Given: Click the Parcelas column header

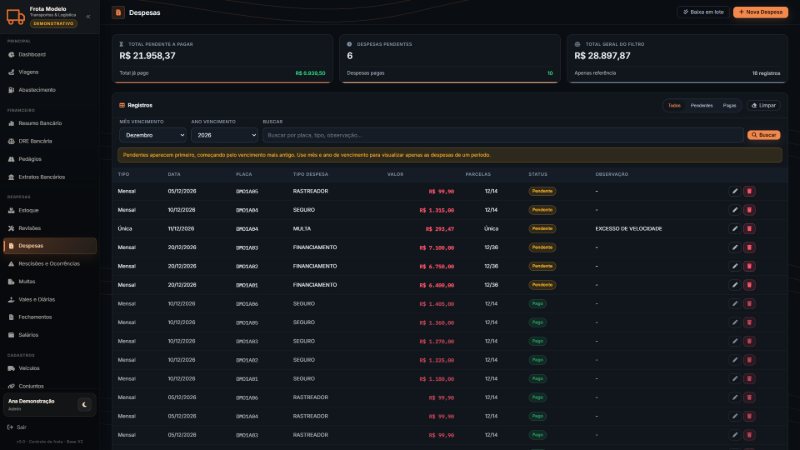Looking at the screenshot, I should [x=478, y=174].
